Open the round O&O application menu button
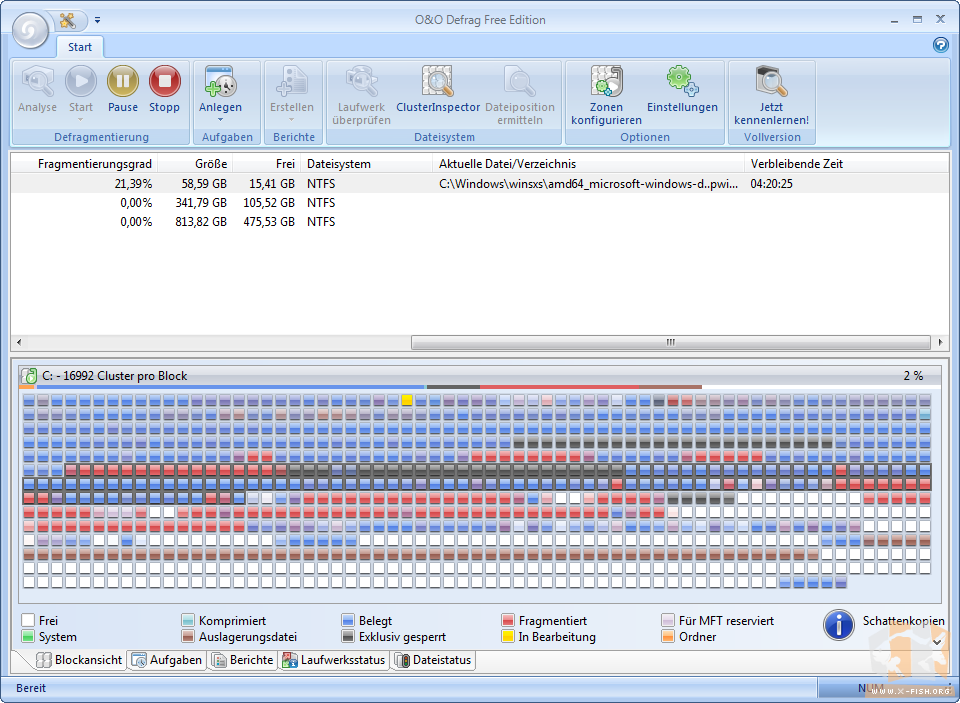The width and height of the screenshot is (960, 703). tap(30, 29)
